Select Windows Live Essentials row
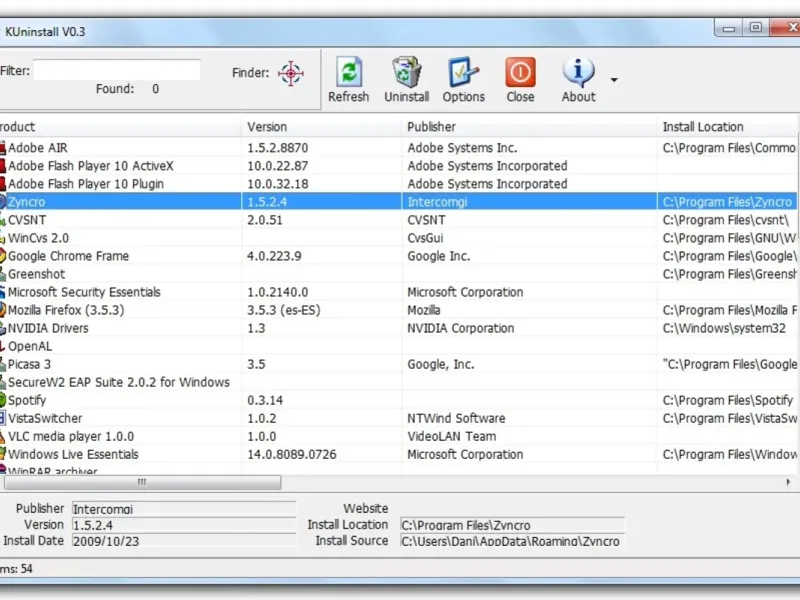 pos(398,454)
